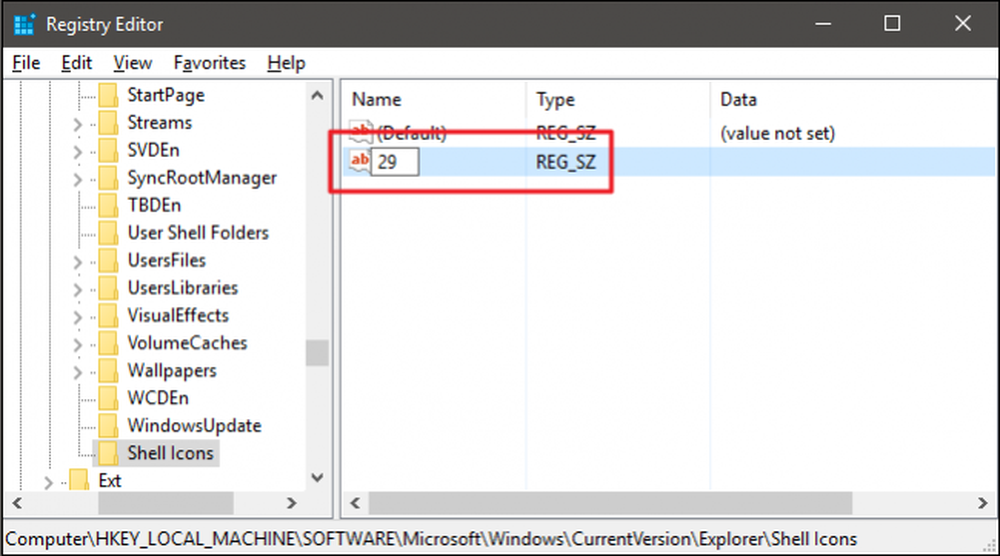Expand the VisualEffects key
The height and width of the screenshot is (556, 1000).
(78, 316)
